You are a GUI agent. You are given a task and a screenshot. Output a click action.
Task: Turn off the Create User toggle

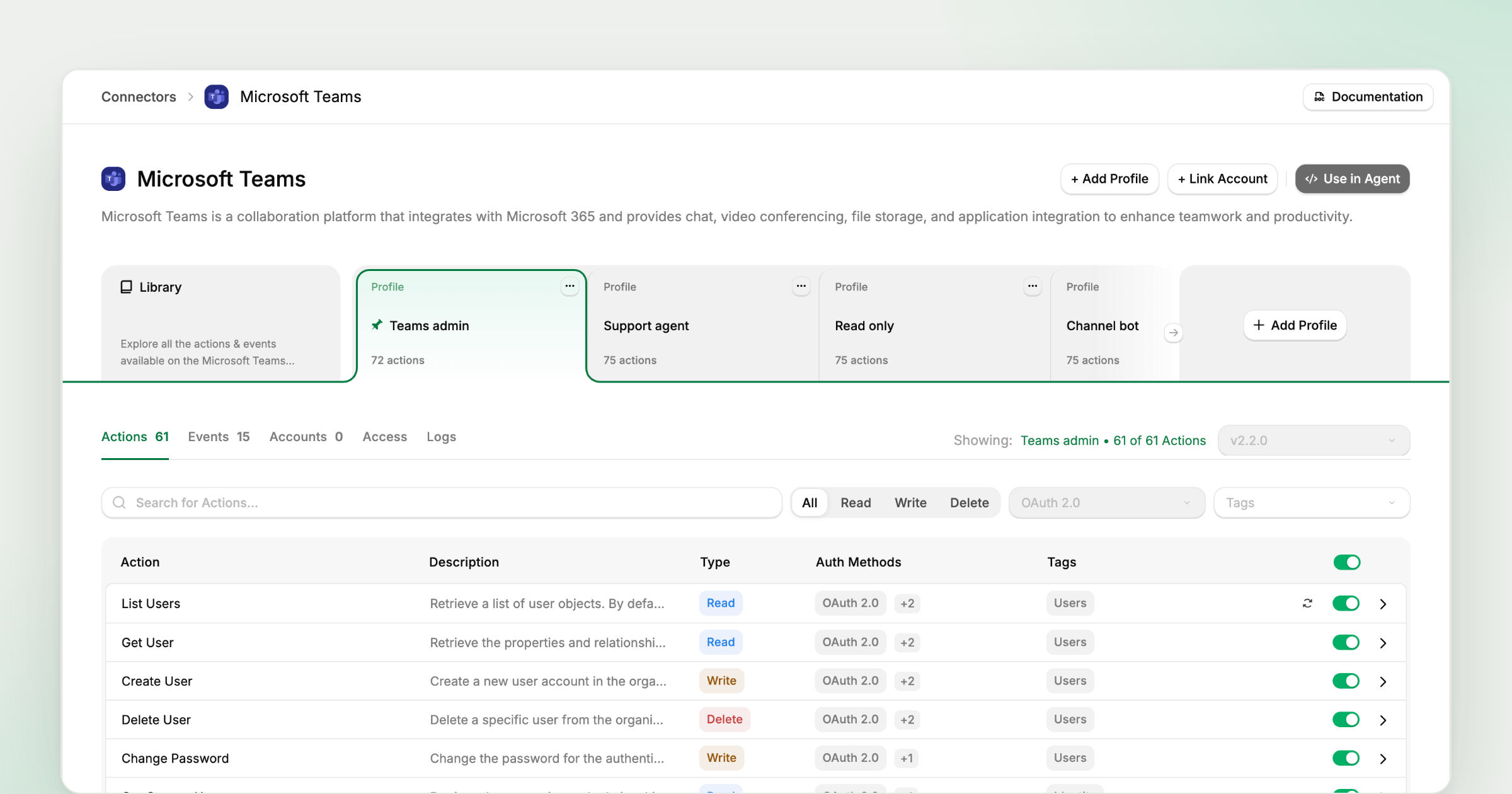pos(1346,681)
